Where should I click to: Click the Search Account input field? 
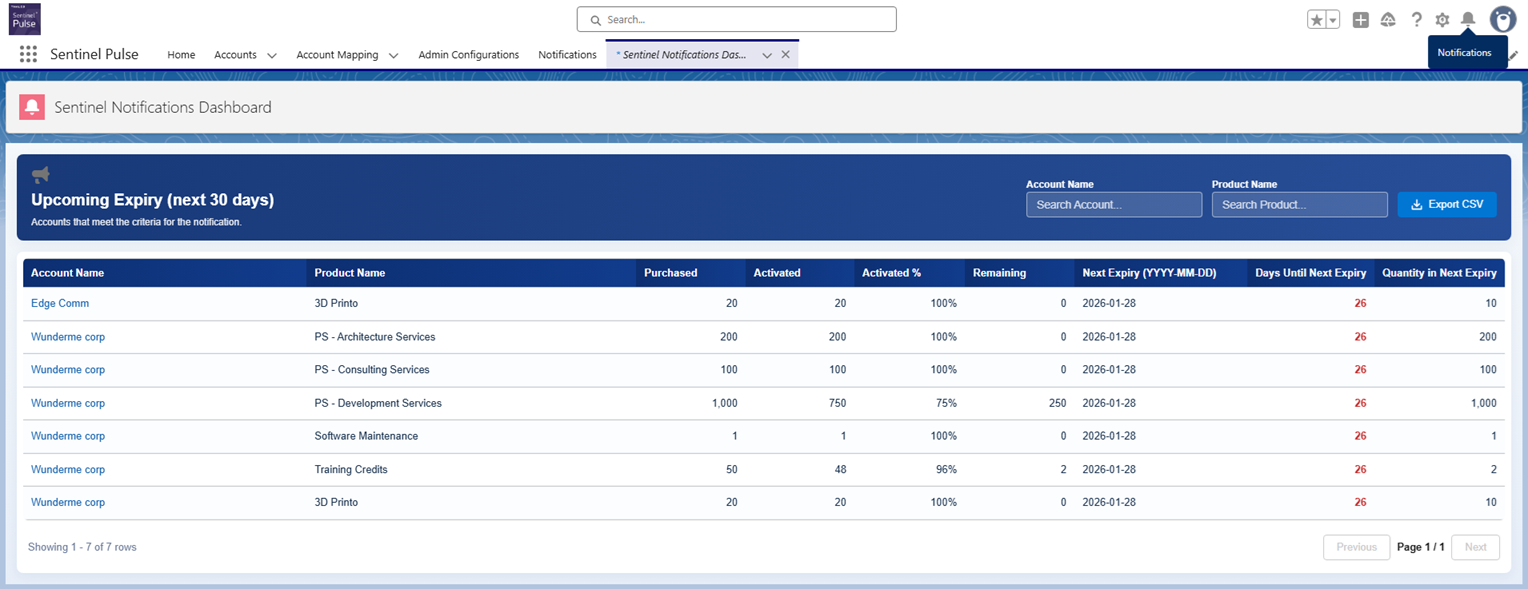point(1113,205)
